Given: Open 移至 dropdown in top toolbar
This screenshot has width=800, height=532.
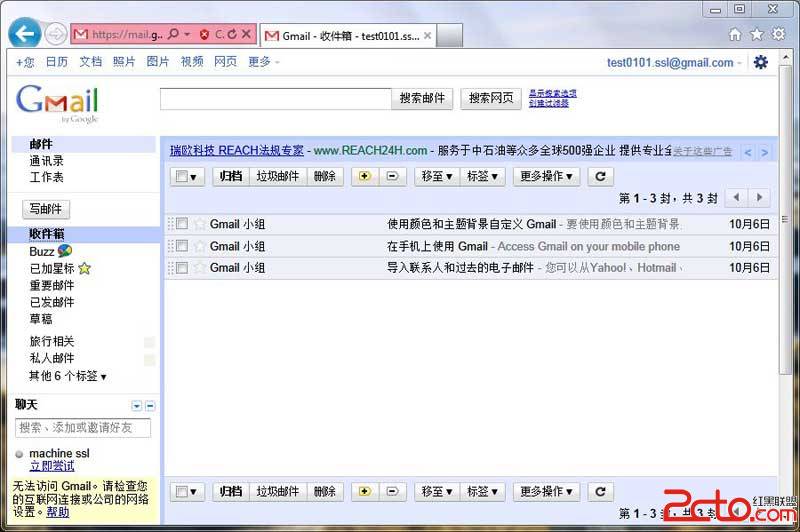Looking at the screenshot, I should (x=437, y=176).
